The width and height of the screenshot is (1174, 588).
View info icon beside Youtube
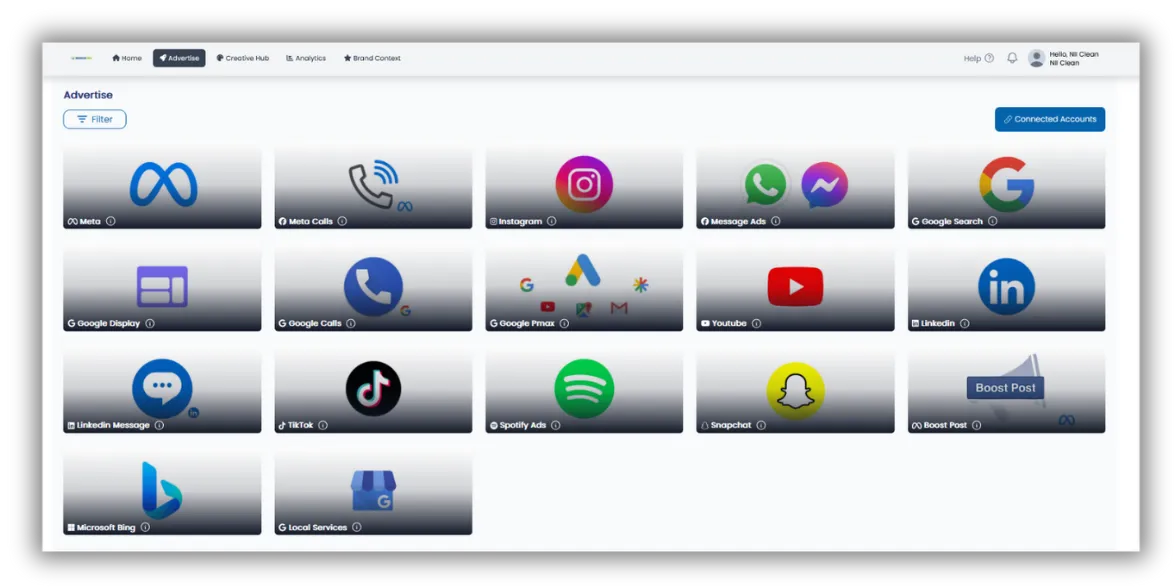pos(756,324)
